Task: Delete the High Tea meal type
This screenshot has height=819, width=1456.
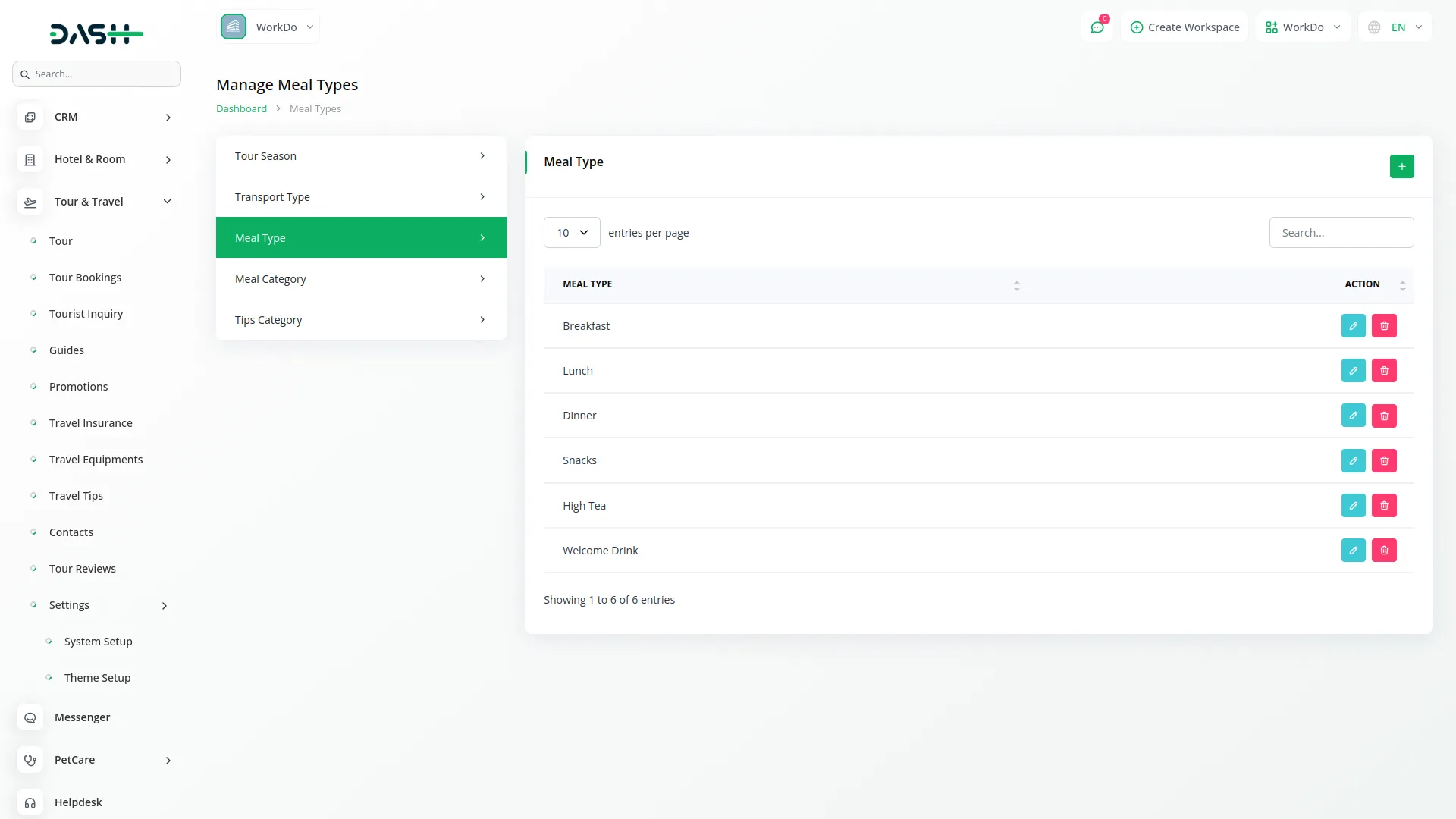Action: 1384,506
